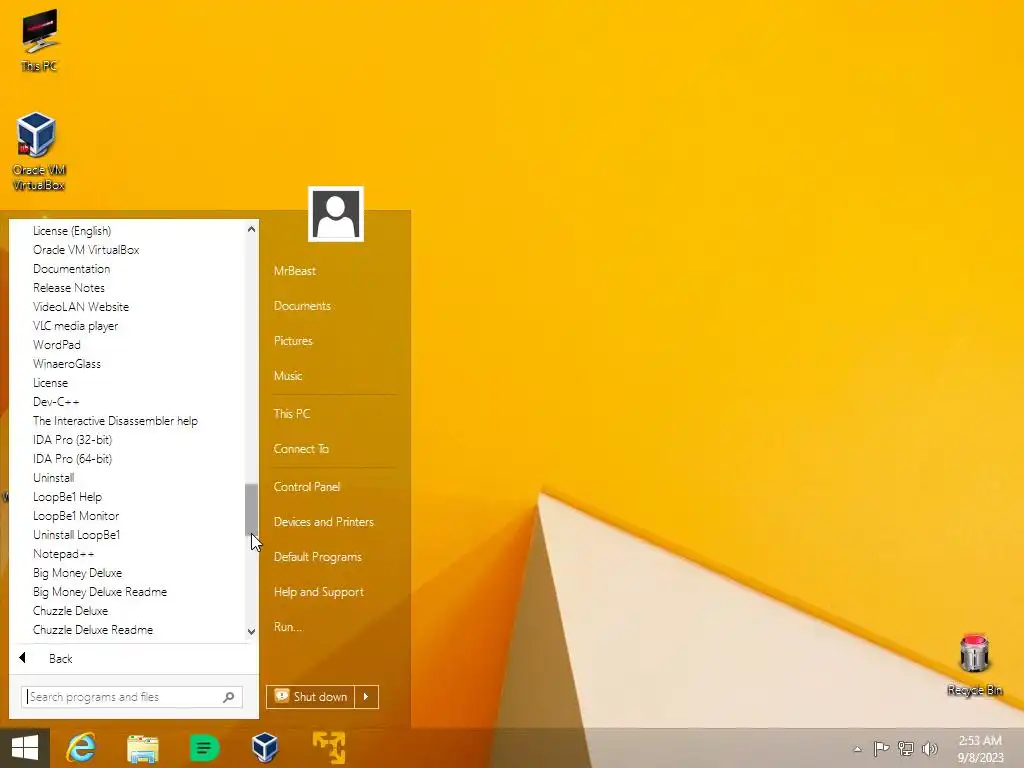Open the green notes app in the taskbar
This screenshot has height=768, width=1024.
pos(204,748)
